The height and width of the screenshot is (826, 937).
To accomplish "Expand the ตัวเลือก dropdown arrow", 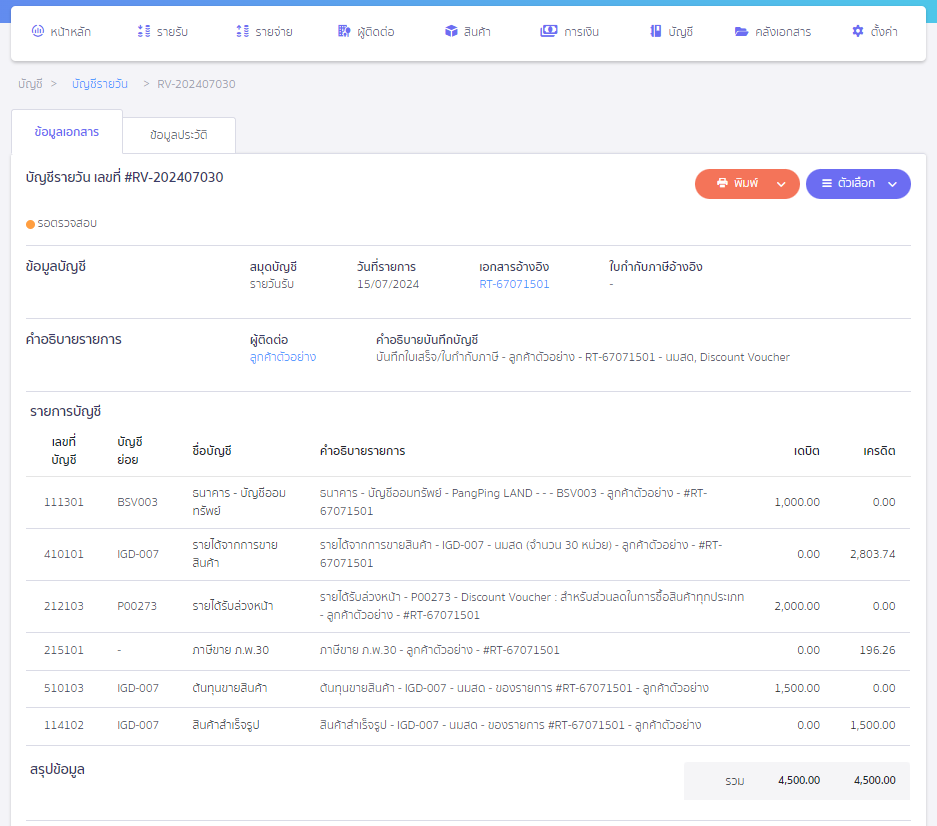I will [x=892, y=184].
